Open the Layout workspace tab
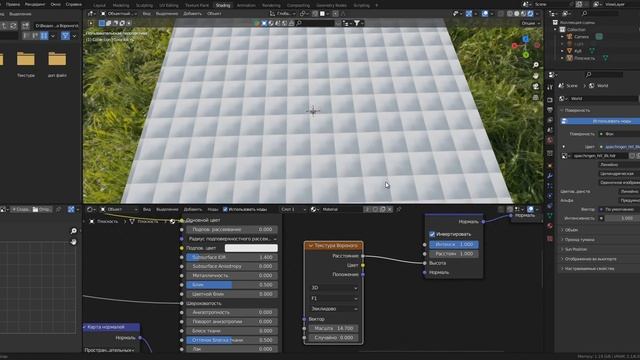640x360 pixels. [x=99, y=5]
